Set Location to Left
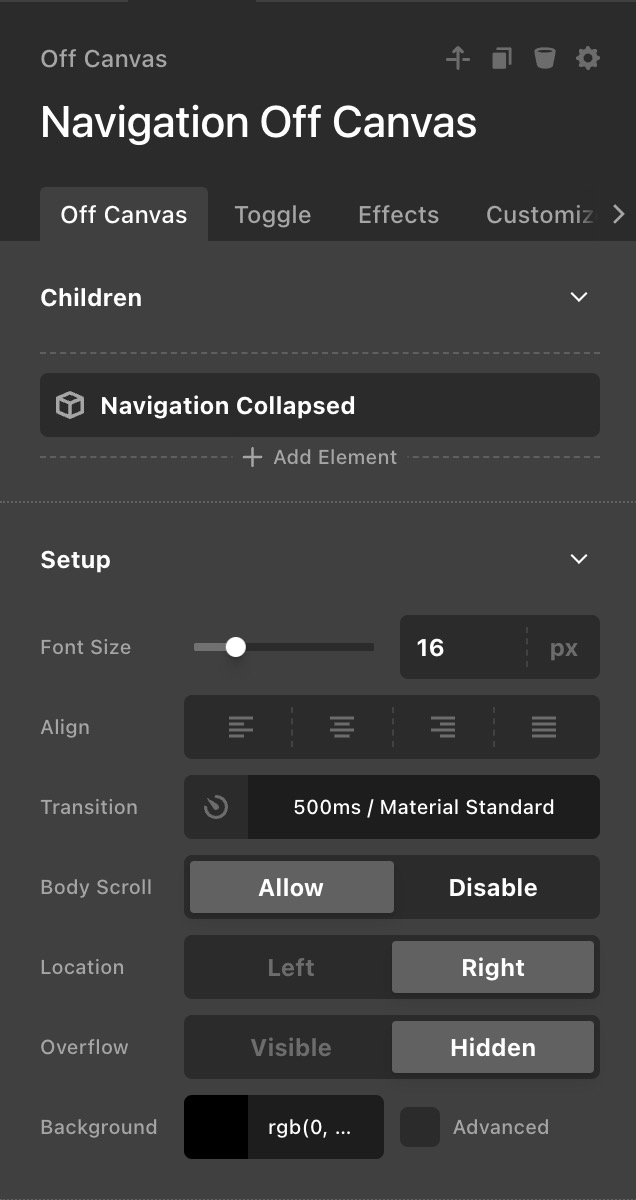The image size is (636, 1200). pos(291,967)
